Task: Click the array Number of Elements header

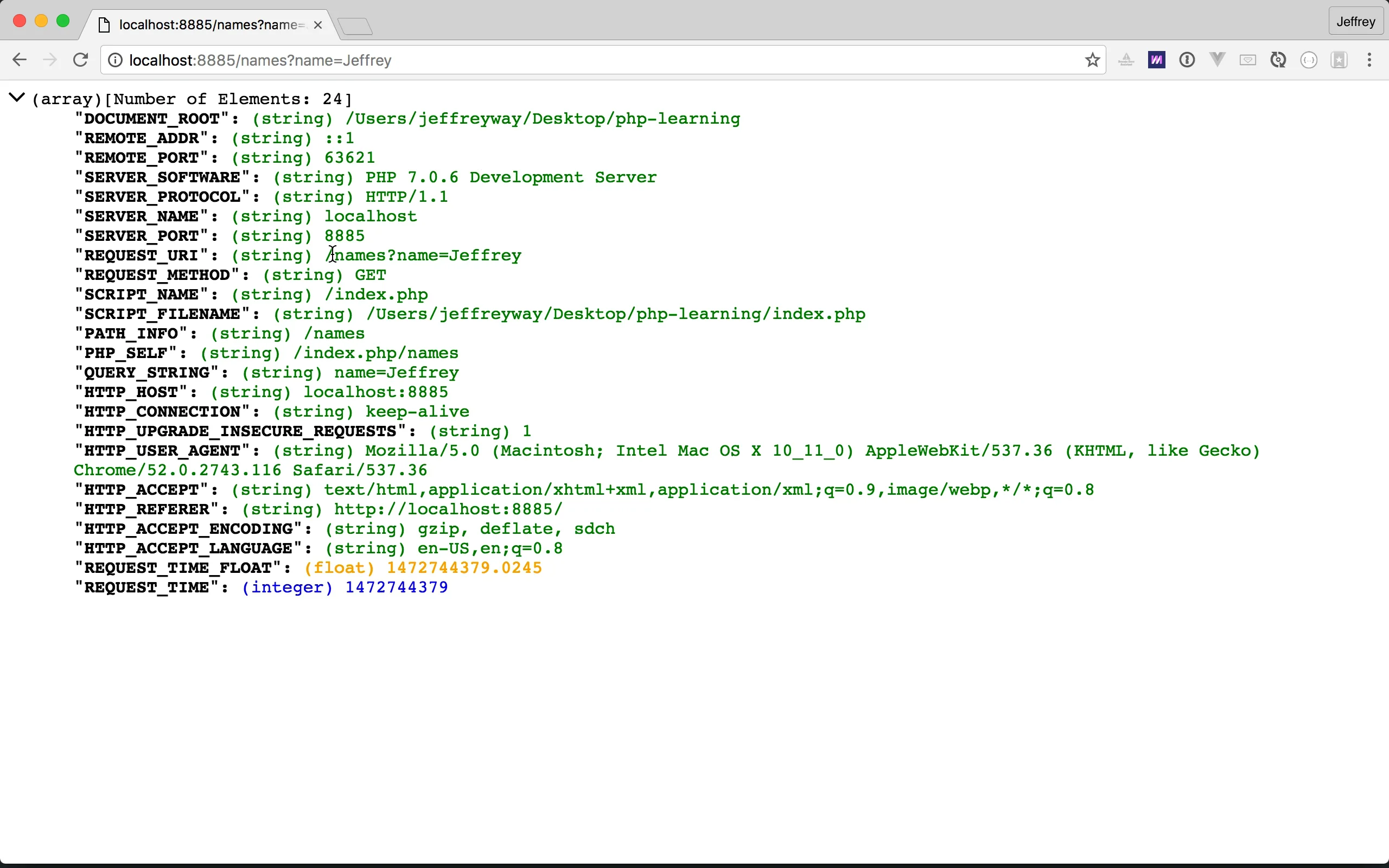Action: pos(192,99)
